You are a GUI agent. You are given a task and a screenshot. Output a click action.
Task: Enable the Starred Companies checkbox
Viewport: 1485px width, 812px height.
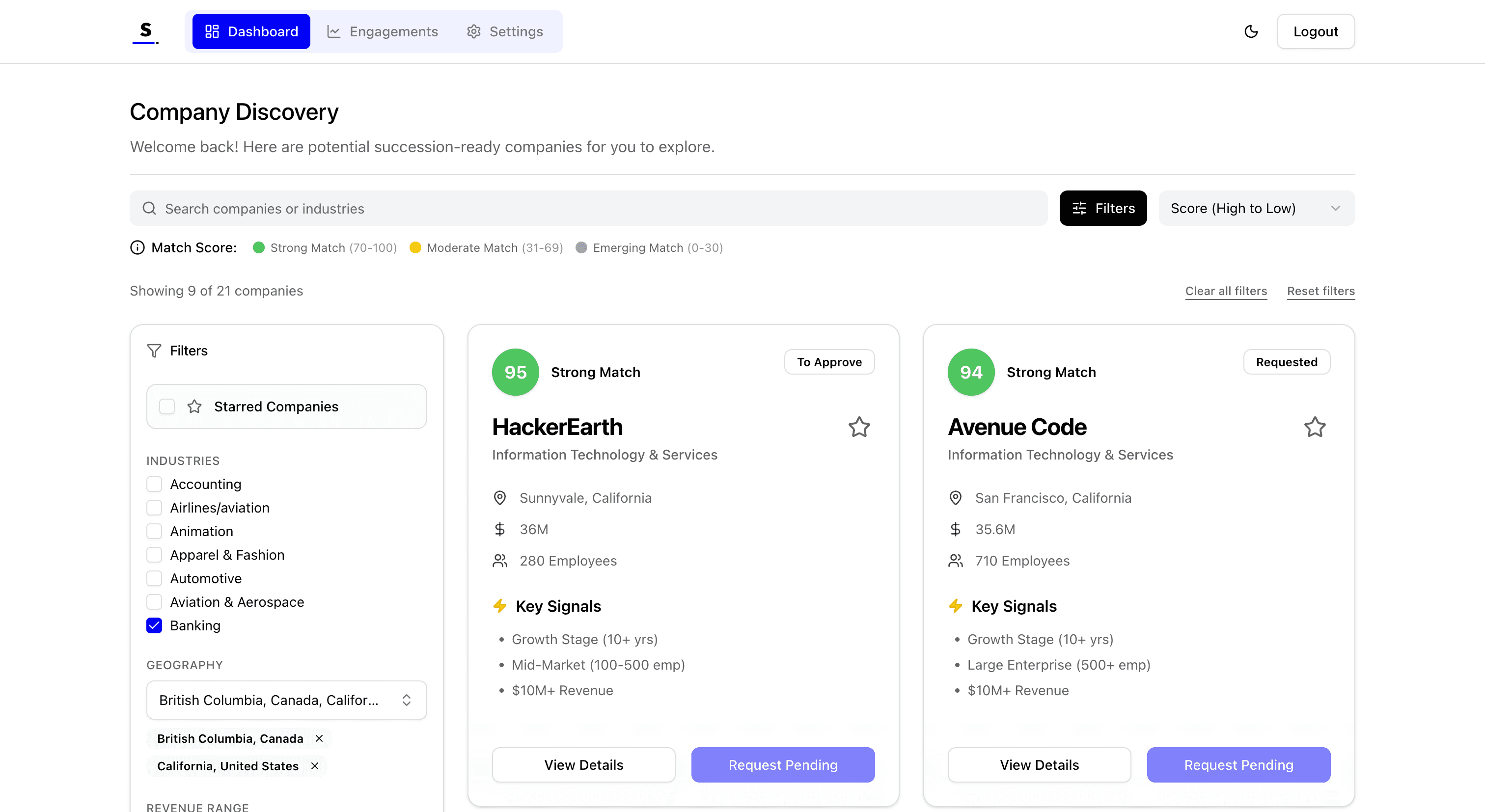pos(167,407)
